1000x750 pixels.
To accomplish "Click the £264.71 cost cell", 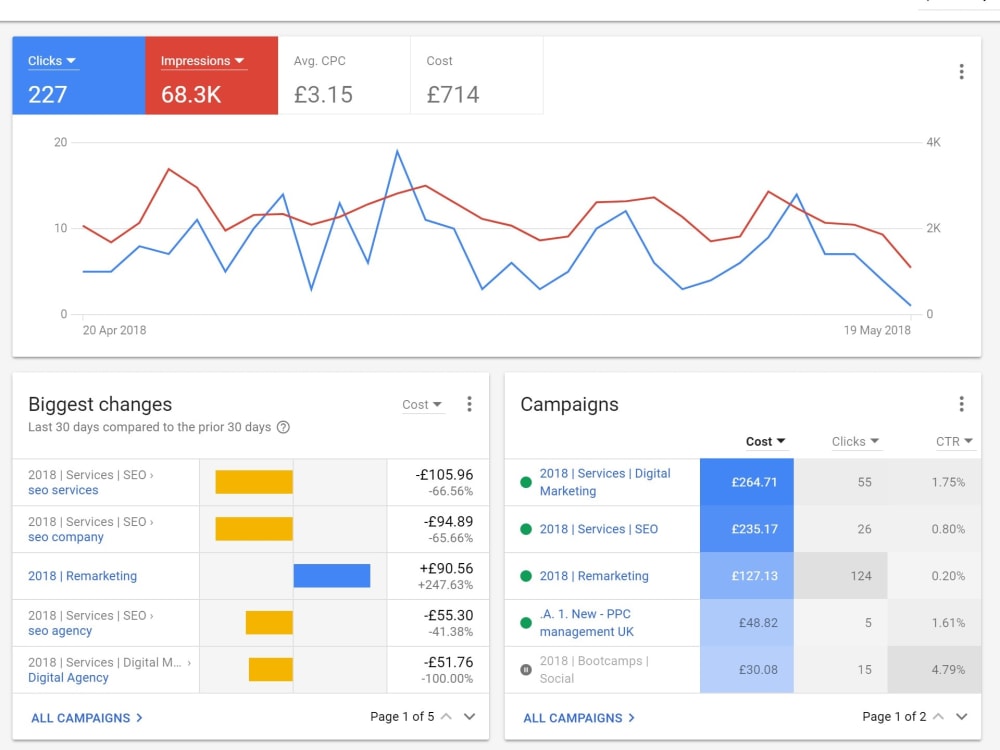I will (747, 482).
